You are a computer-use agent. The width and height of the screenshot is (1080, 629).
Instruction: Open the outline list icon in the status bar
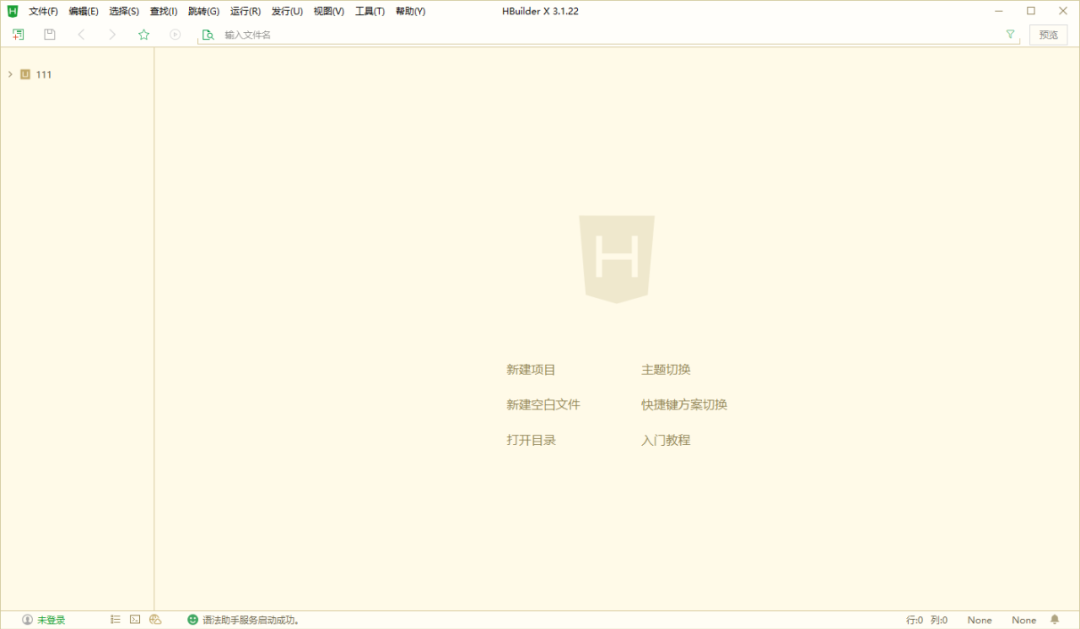tap(115, 619)
